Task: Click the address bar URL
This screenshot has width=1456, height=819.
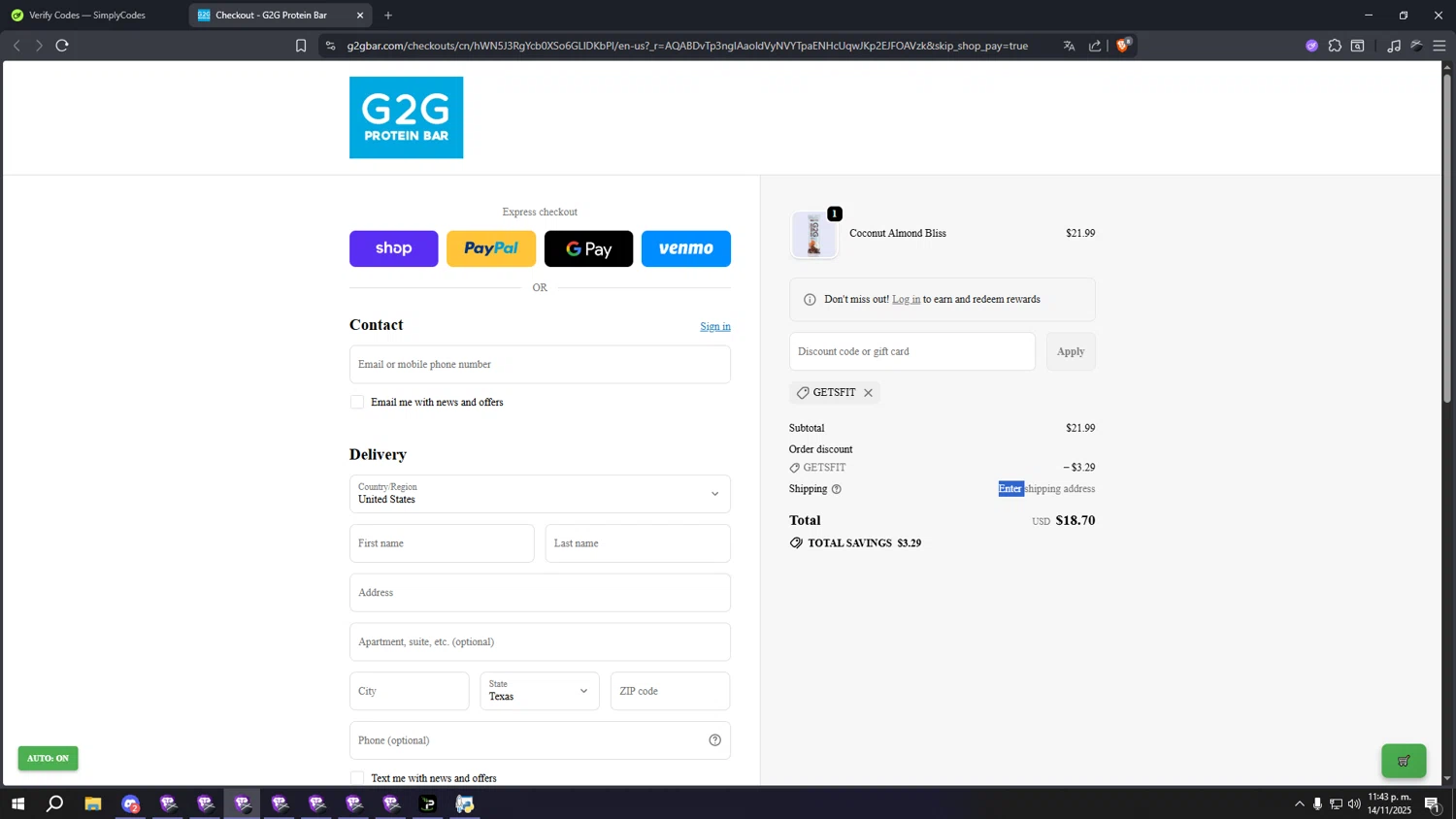Action: [687, 46]
